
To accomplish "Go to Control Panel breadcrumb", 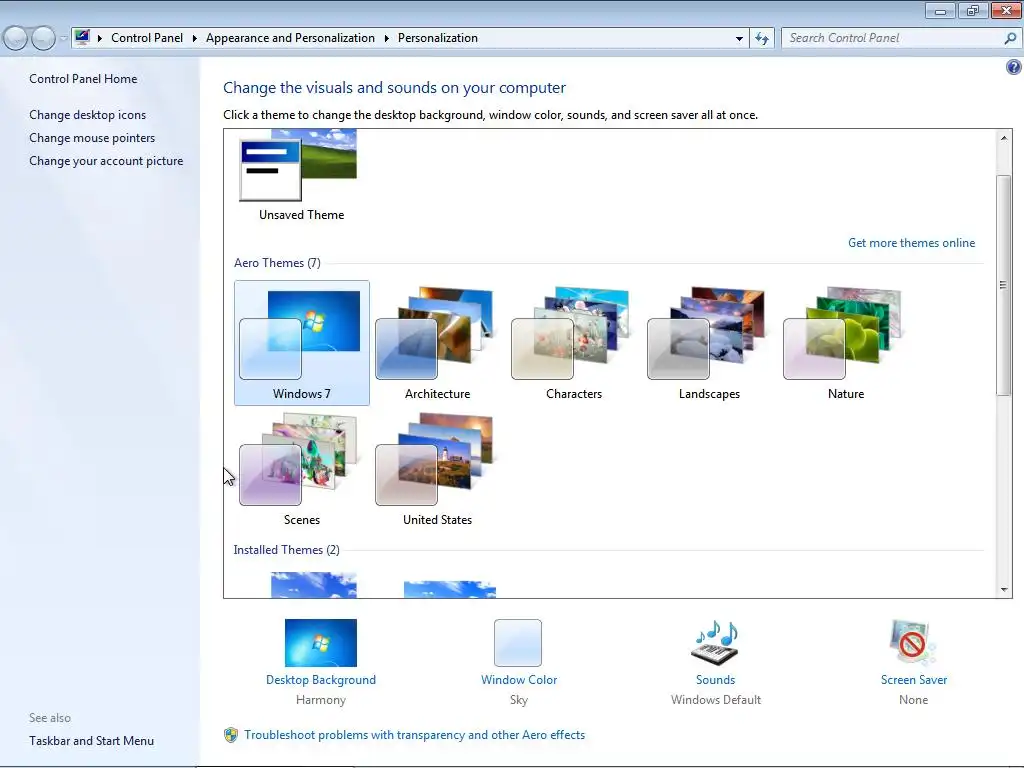I will pyautogui.click(x=147, y=38).
